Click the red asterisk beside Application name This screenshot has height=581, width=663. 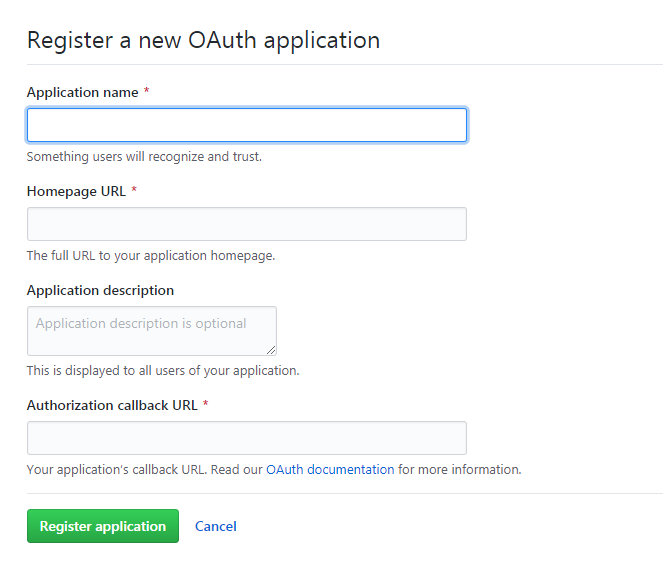[147, 92]
